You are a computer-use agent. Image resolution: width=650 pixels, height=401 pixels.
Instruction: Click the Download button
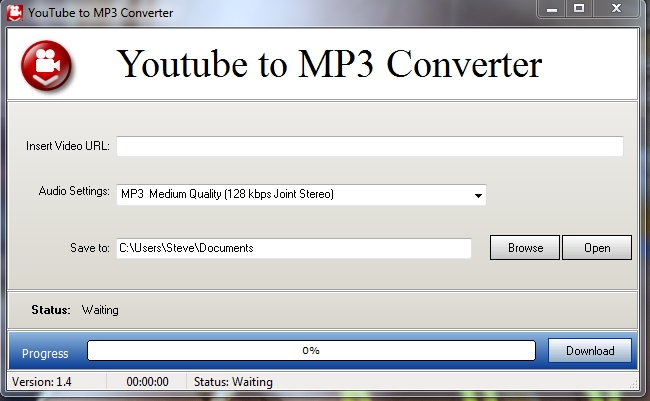pyautogui.click(x=590, y=351)
